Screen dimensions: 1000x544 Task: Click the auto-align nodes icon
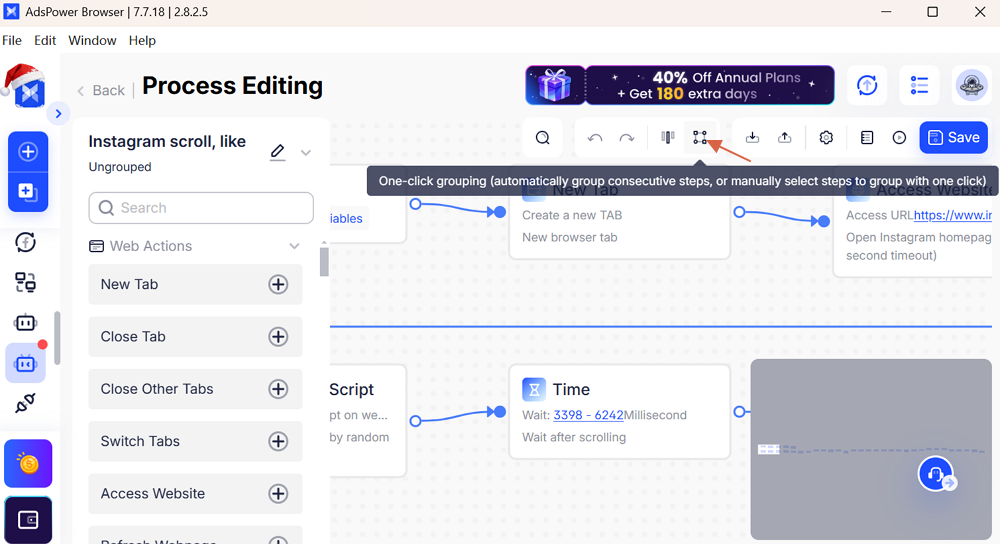point(668,137)
